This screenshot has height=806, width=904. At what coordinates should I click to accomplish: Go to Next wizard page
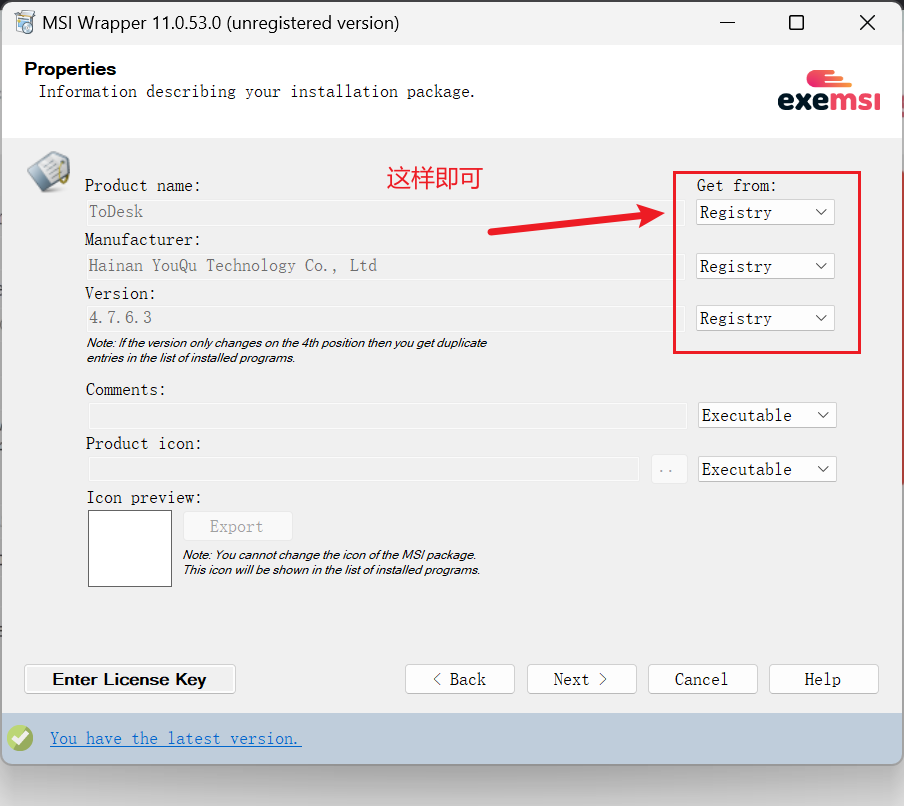tap(581, 679)
